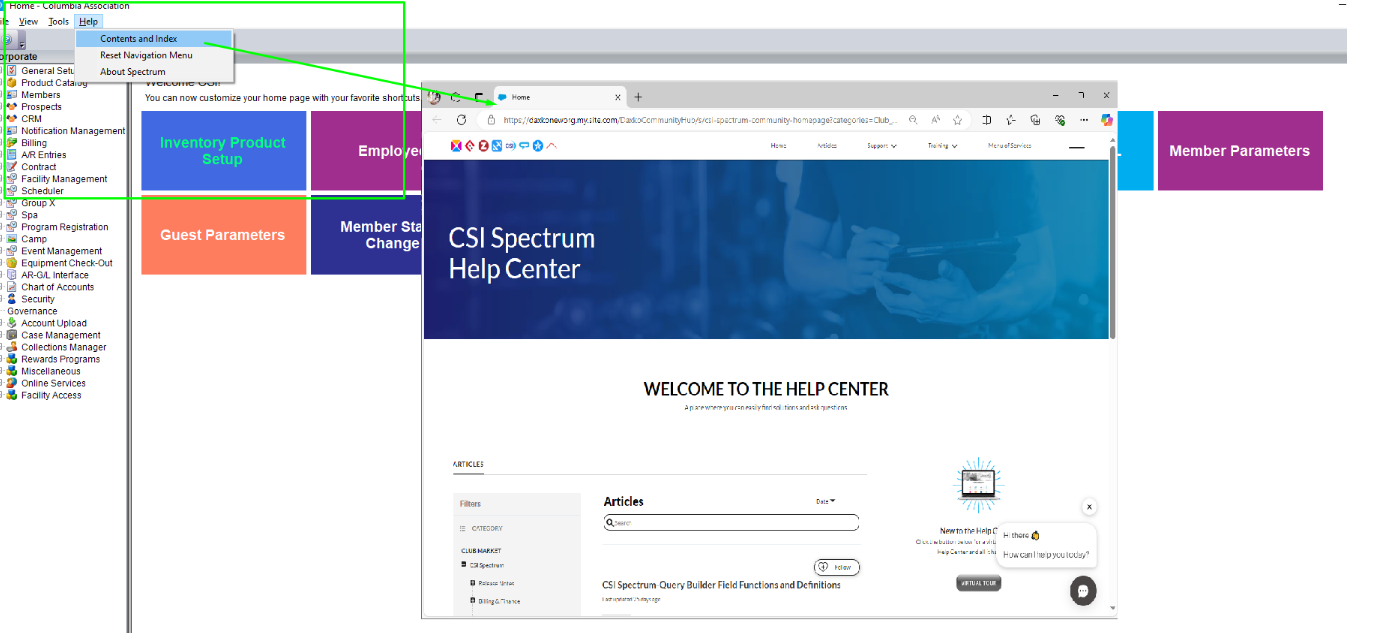Expand Training dropdown in help site nav
The width and height of the screenshot is (1396, 633).
pyautogui.click(x=942, y=146)
